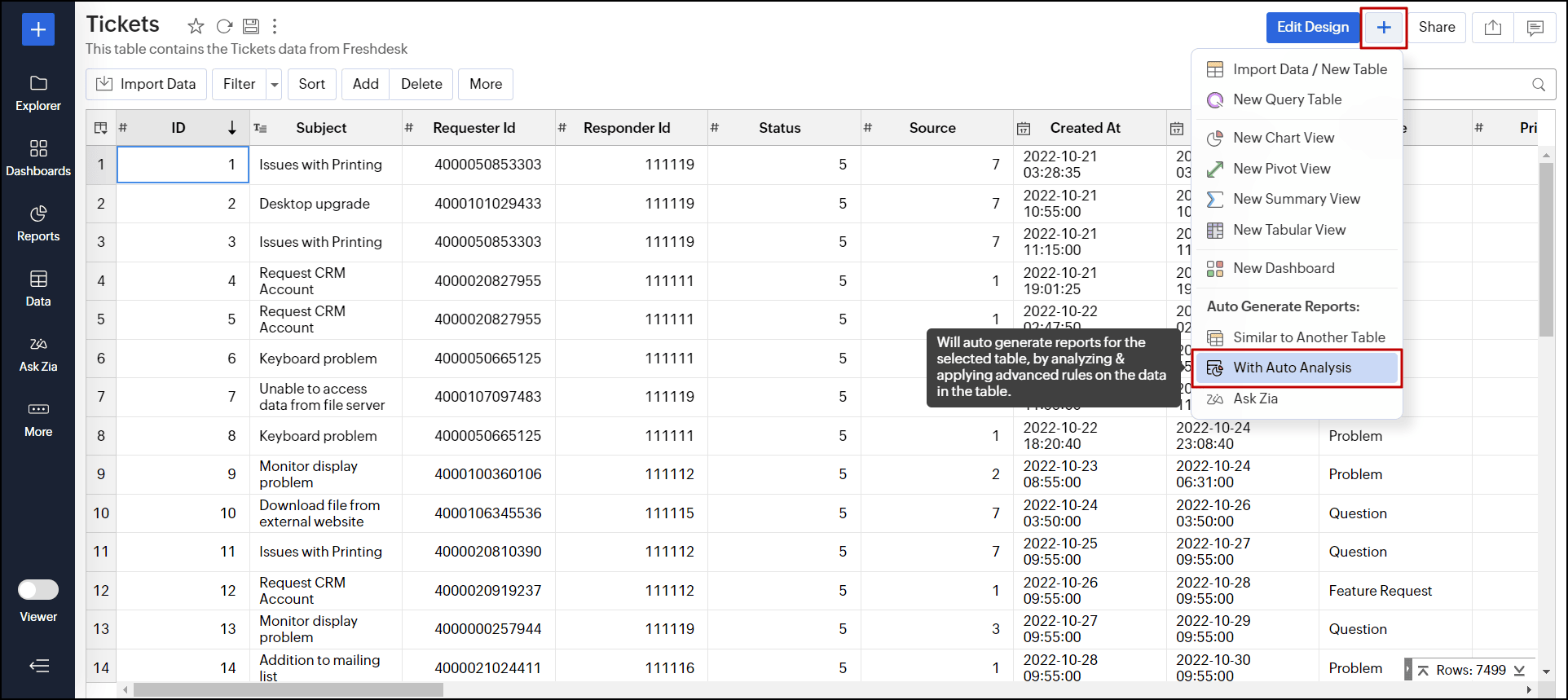Click the refresh icon beside Tickets title
This screenshot has height=700, width=1568.
coord(224,26)
